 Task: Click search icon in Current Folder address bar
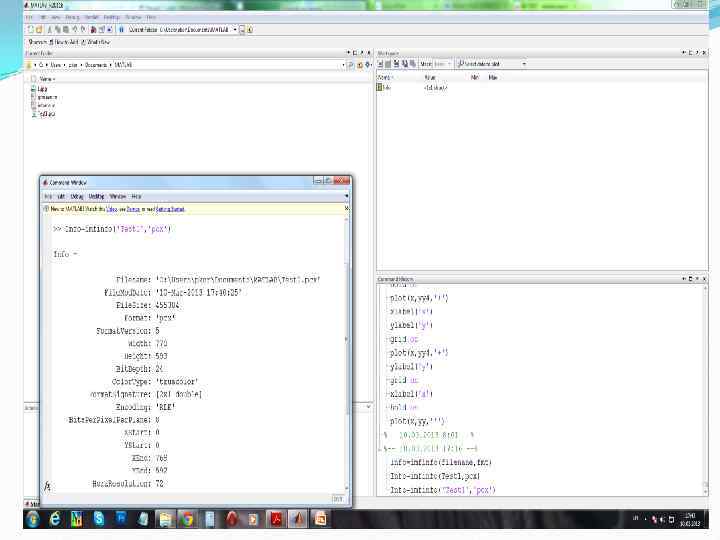coord(351,65)
